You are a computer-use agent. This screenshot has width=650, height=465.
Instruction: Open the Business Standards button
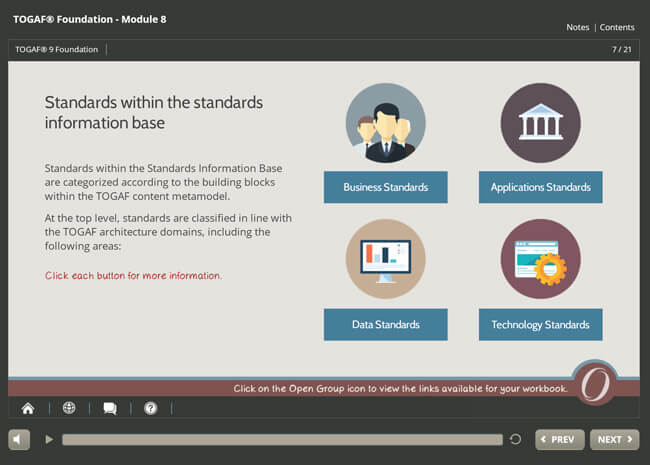386,187
